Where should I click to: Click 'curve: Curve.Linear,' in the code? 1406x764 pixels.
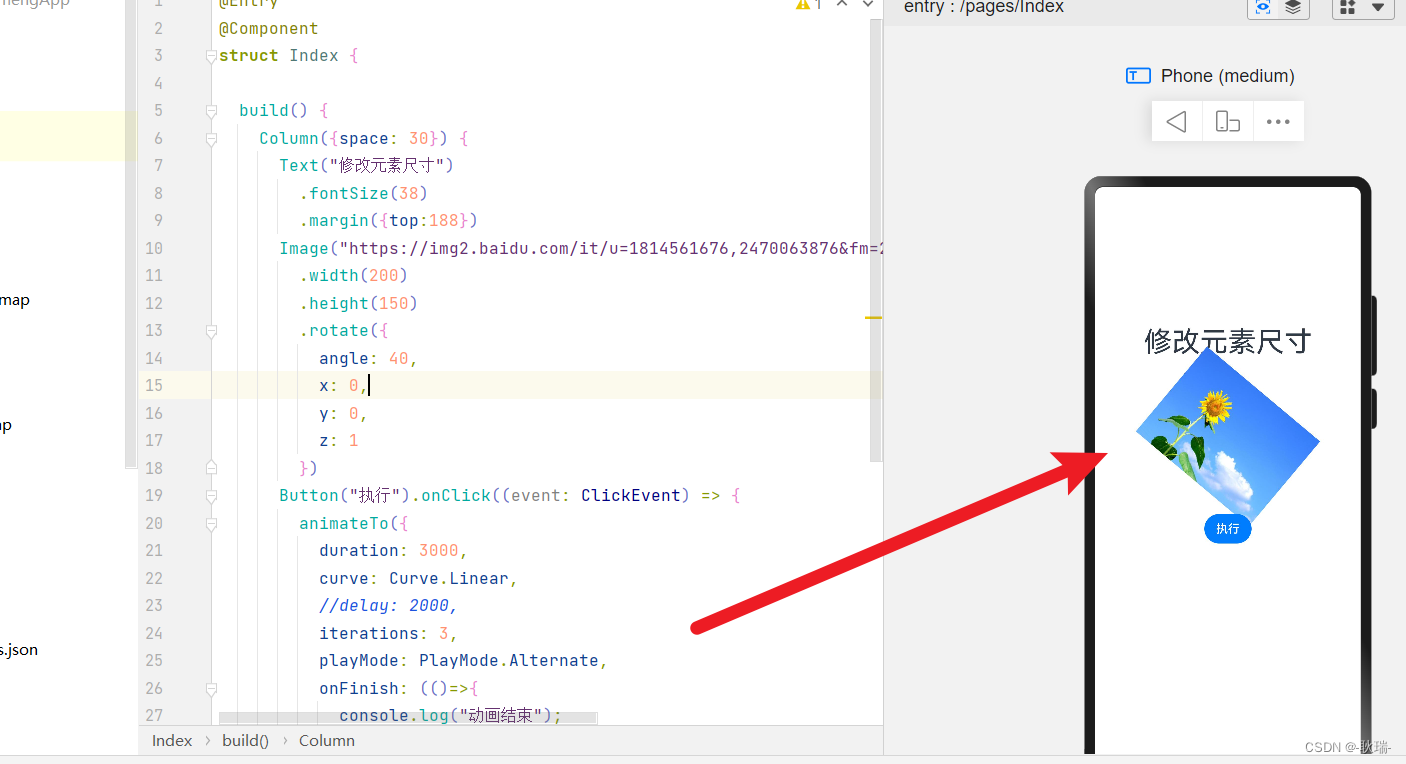[x=418, y=578]
